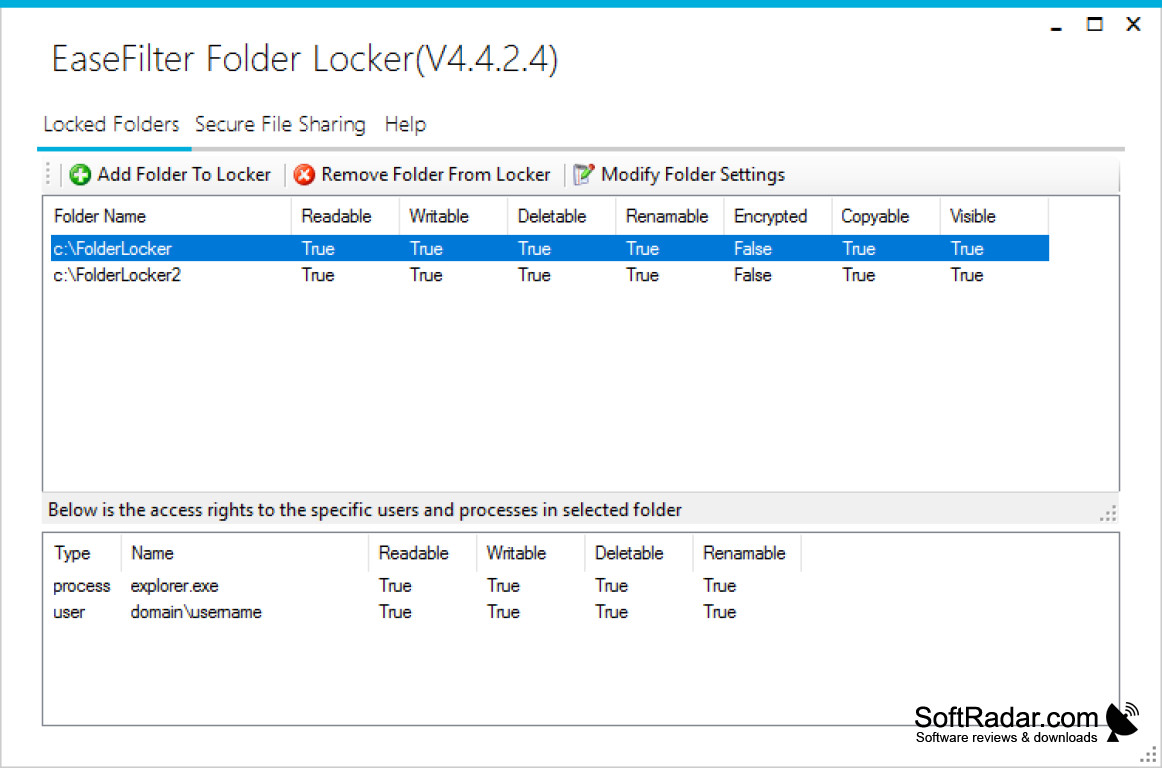Click Modify Folder Settings label

pyautogui.click(x=693, y=175)
